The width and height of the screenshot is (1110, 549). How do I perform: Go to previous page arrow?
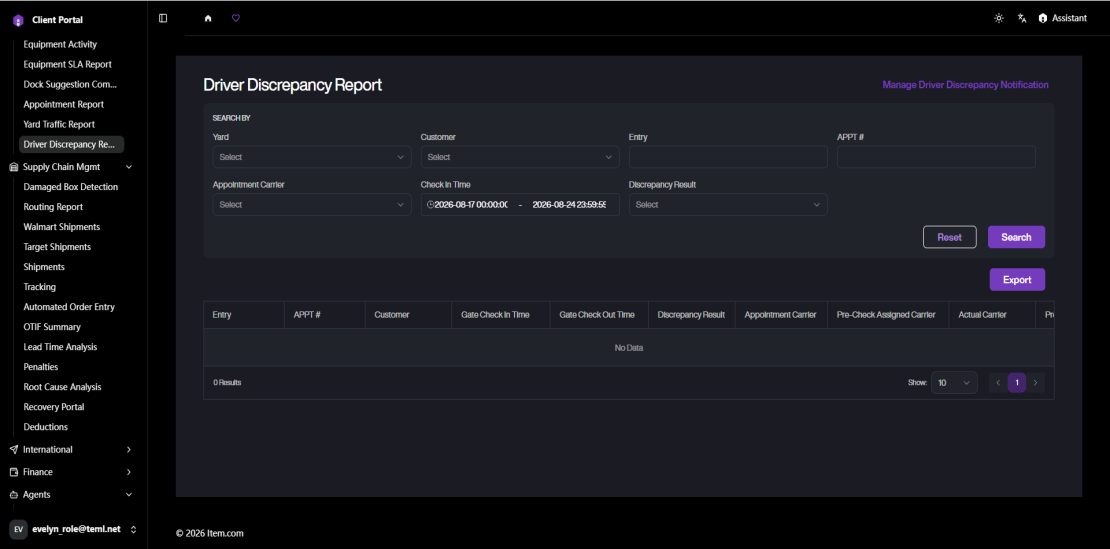coord(998,383)
